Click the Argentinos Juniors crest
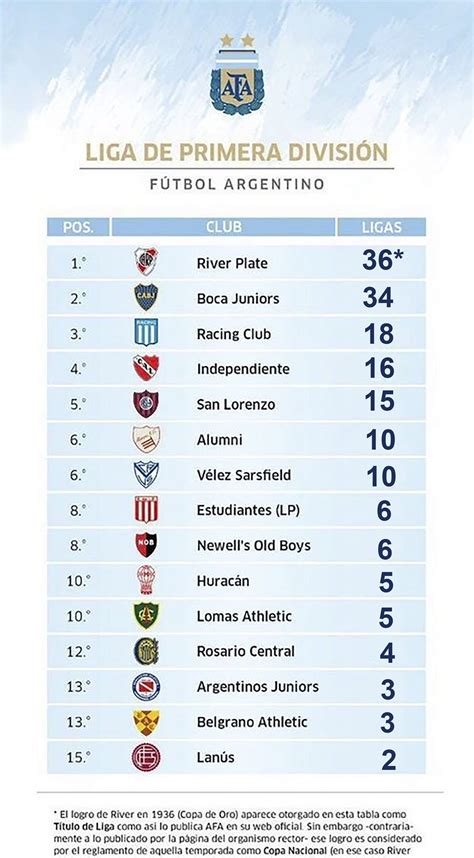This screenshot has width=474, height=858. [146, 686]
